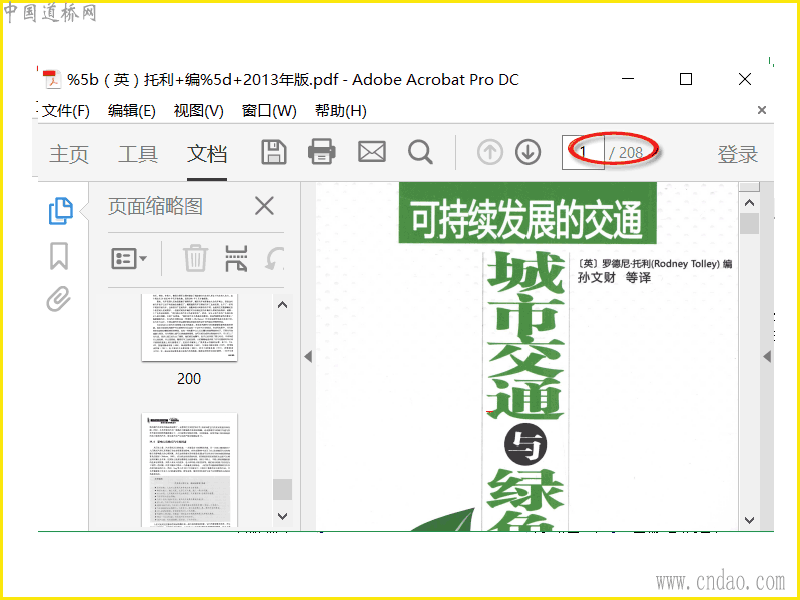
Task: Select the 文档 tab
Action: point(207,154)
